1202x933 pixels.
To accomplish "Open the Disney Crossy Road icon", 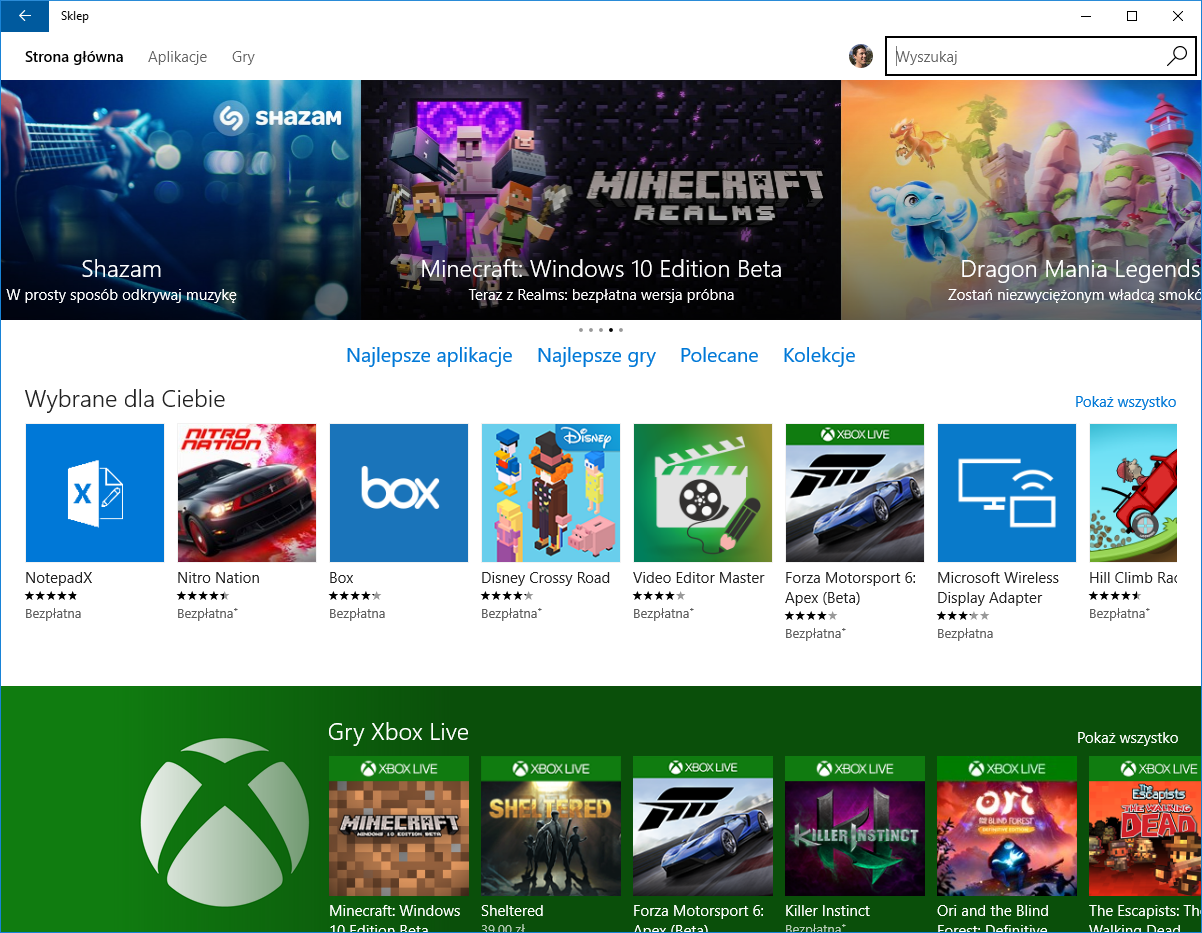I will pos(551,493).
